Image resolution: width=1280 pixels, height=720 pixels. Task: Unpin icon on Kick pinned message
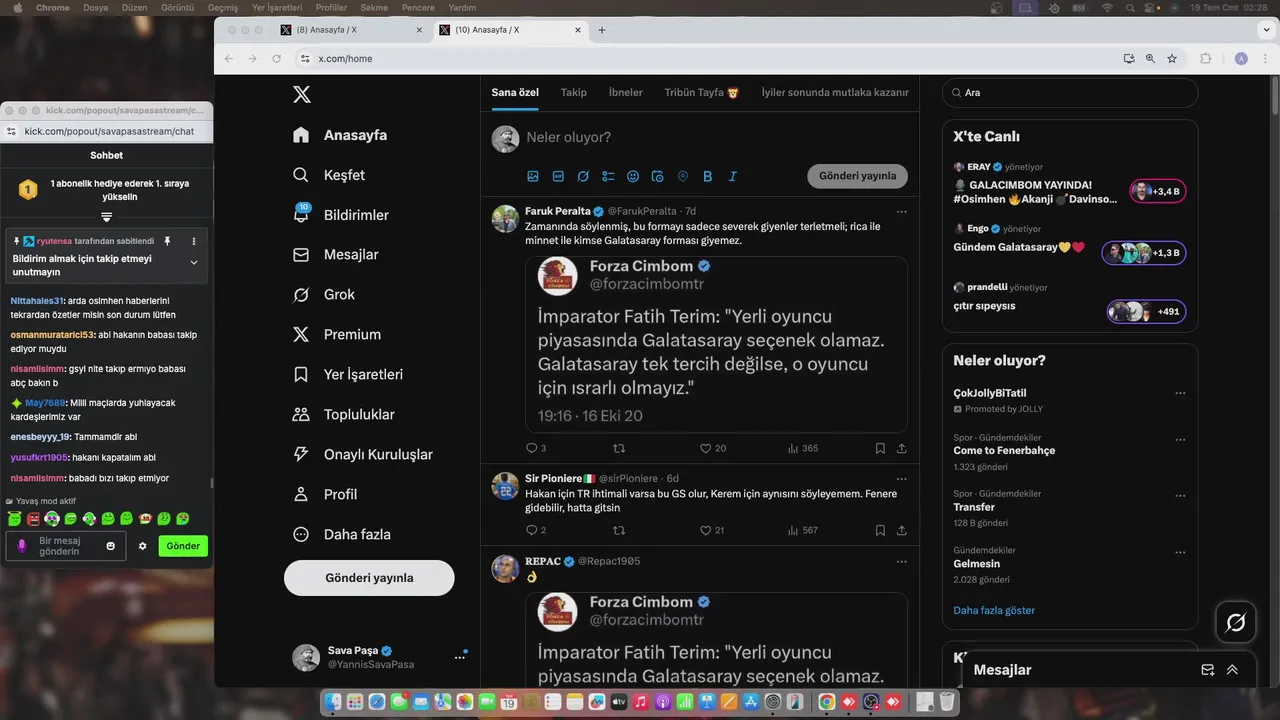click(x=168, y=241)
